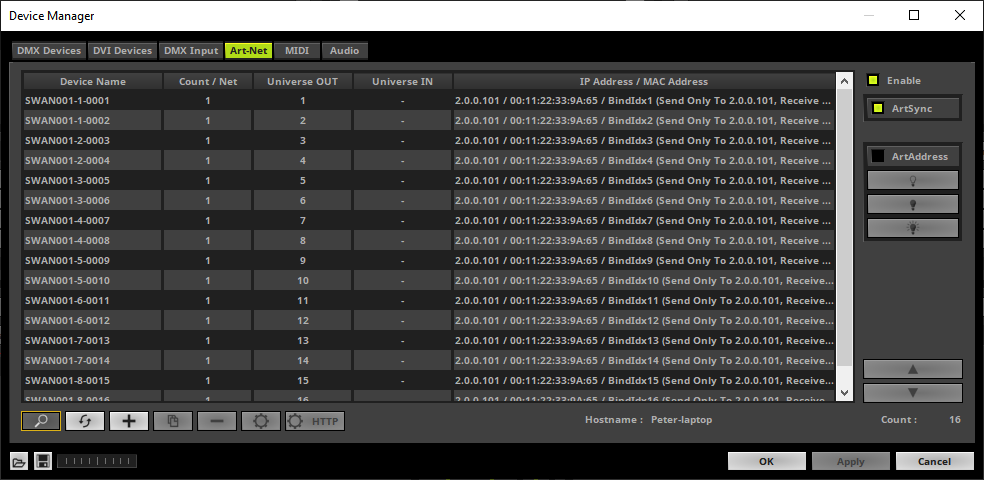Click the device list scrollbar up arrow
Viewport: 984px width, 480px height.
[844, 80]
